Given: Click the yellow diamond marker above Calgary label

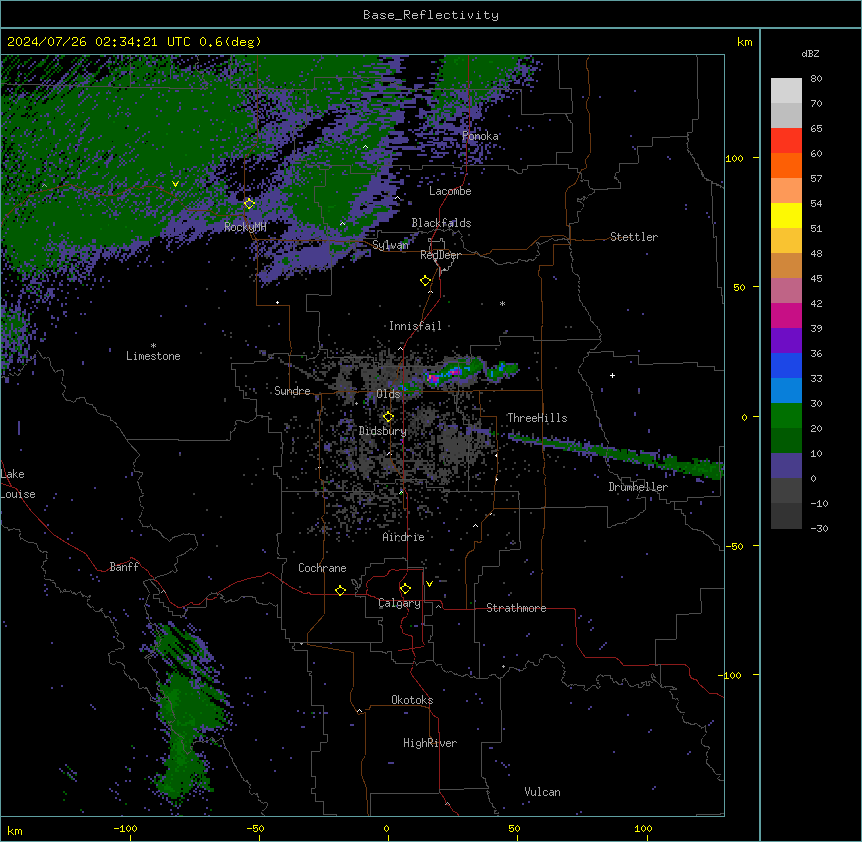Looking at the screenshot, I should 405,589.
